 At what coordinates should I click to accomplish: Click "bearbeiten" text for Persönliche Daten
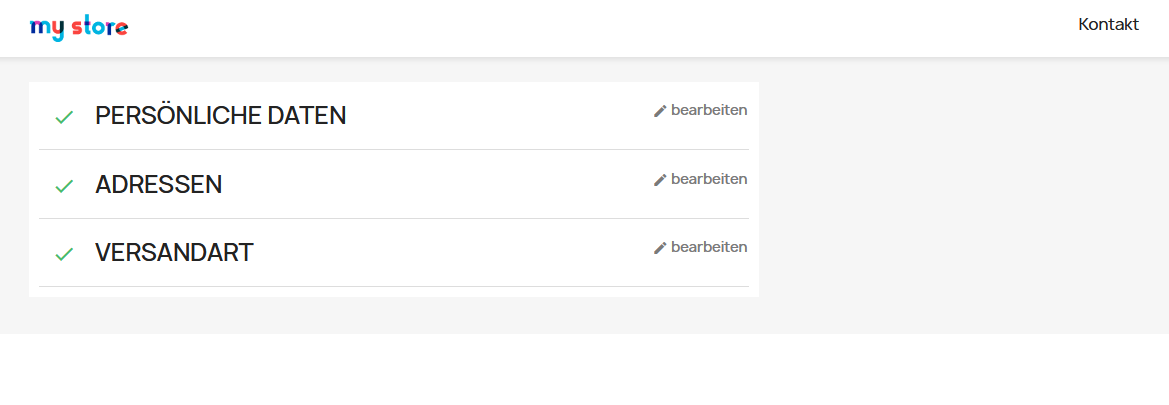pos(709,110)
